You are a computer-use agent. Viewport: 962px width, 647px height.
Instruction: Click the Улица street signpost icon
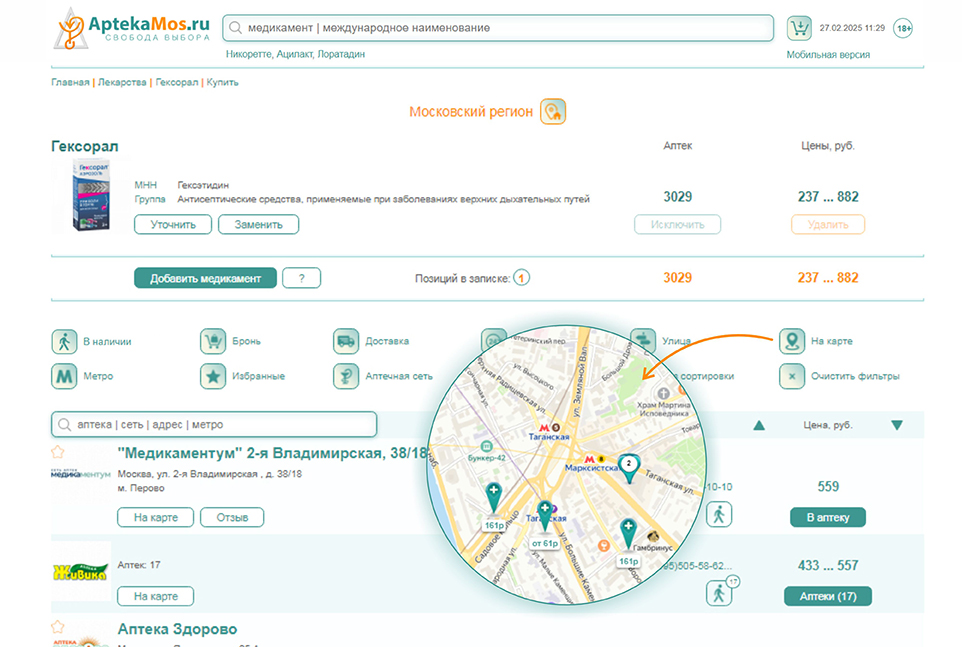tap(643, 342)
